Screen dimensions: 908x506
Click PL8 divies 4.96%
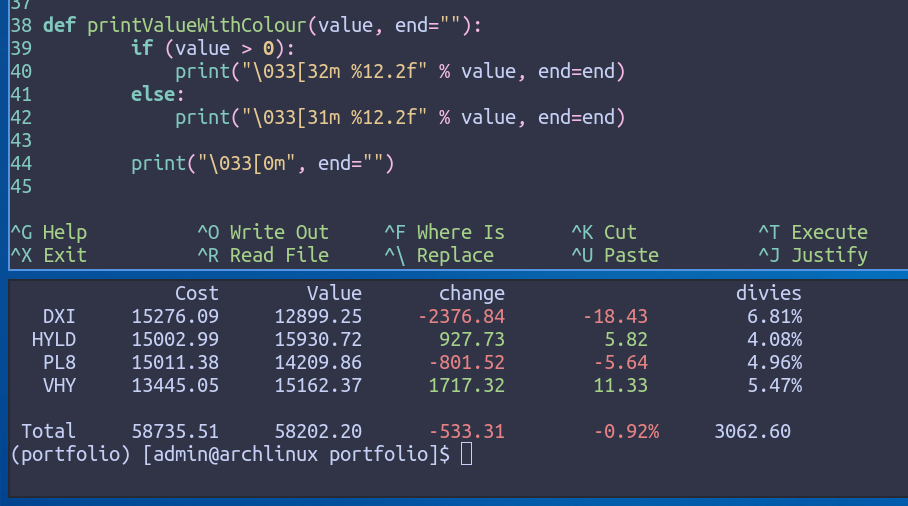pos(775,362)
